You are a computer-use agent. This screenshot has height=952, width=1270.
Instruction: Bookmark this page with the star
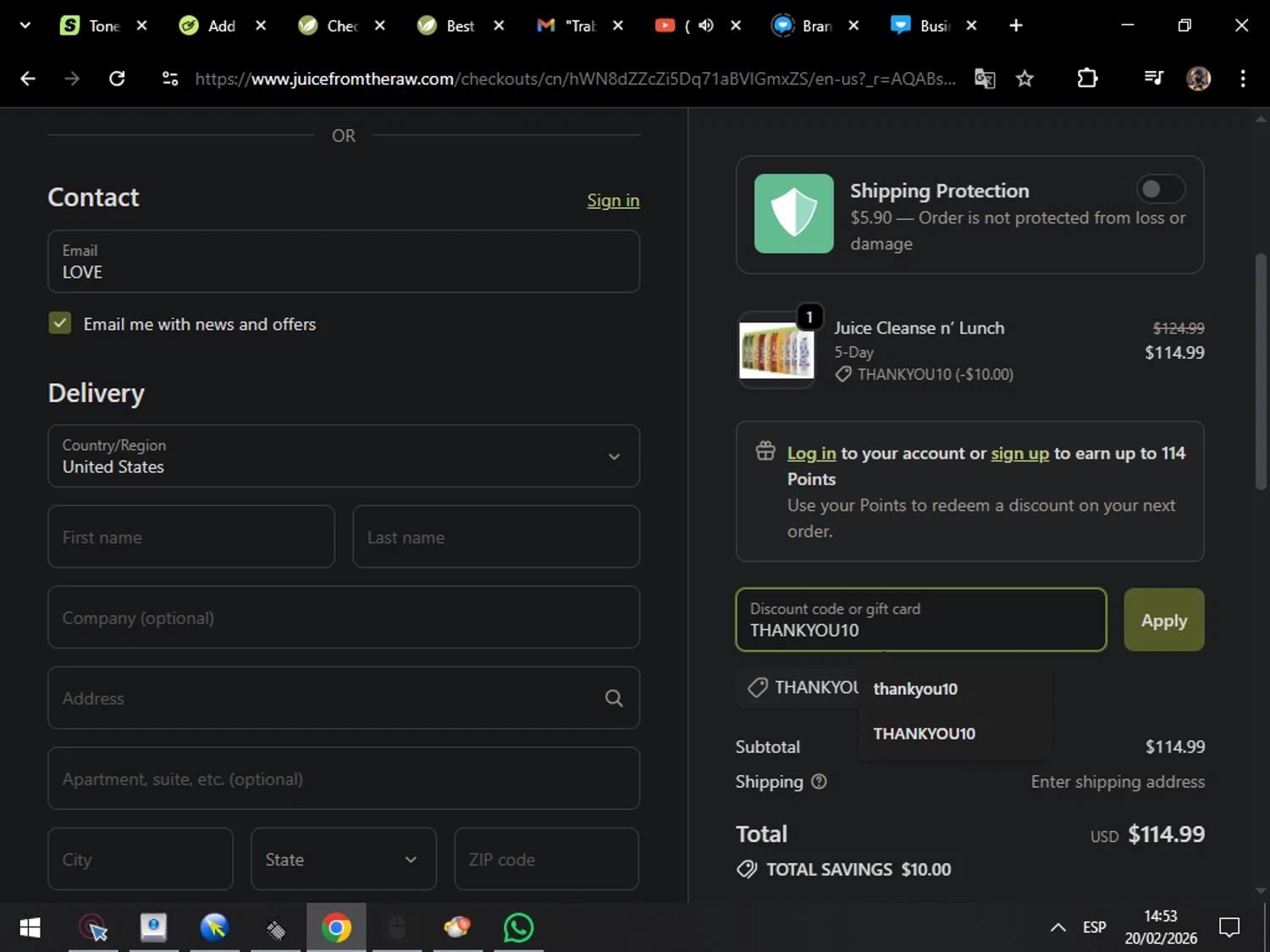(1025, 79)
